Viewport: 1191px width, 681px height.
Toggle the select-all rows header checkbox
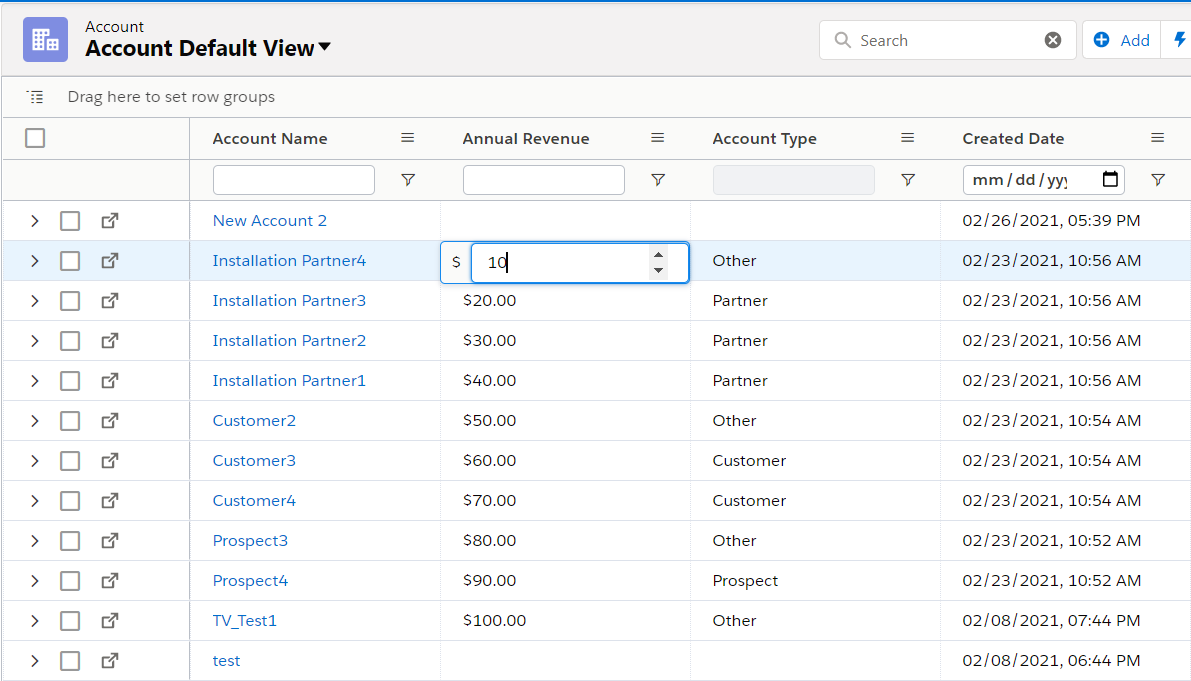(x=35, y=138)
